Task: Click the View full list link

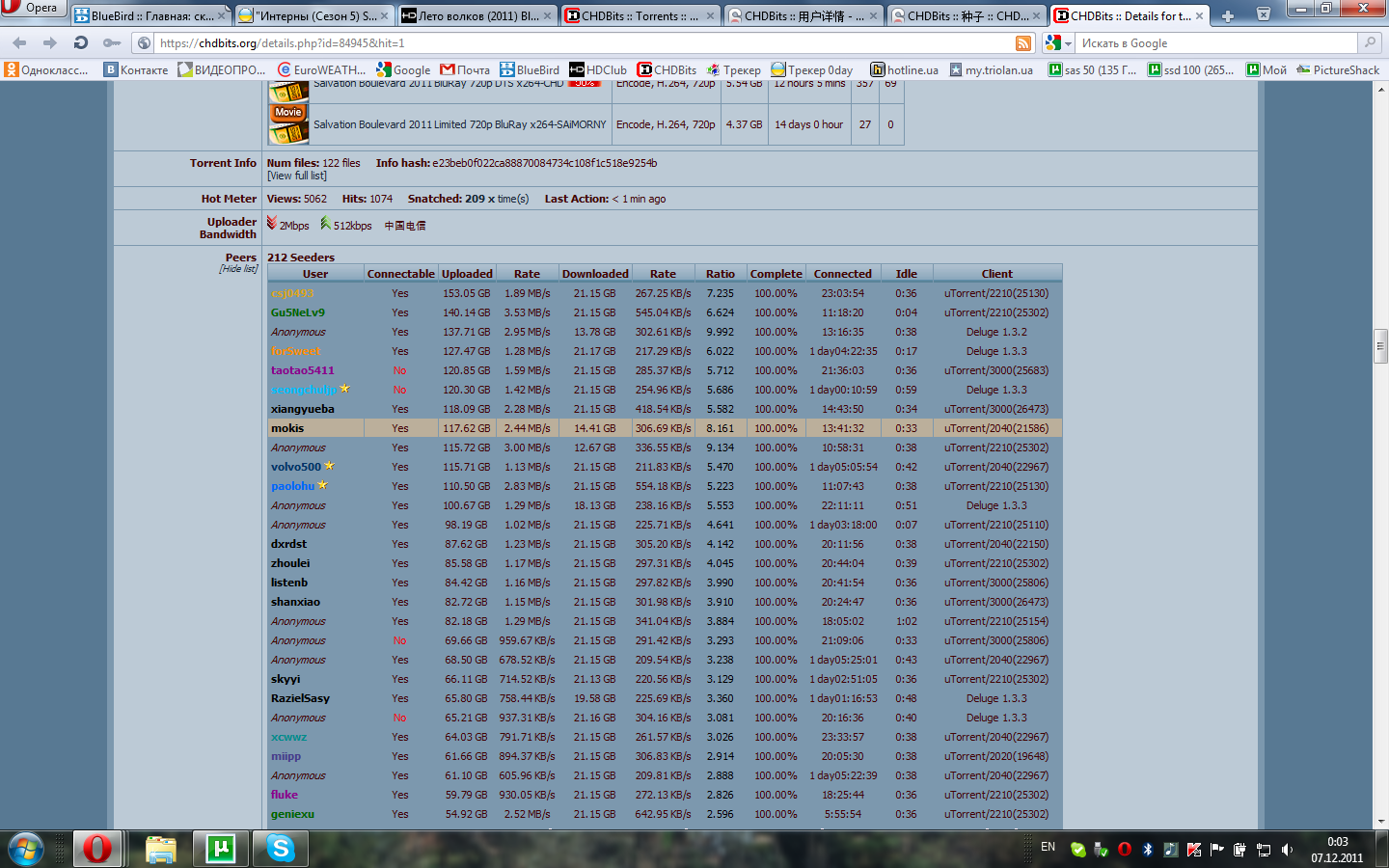Action: (x=297, y=176)
